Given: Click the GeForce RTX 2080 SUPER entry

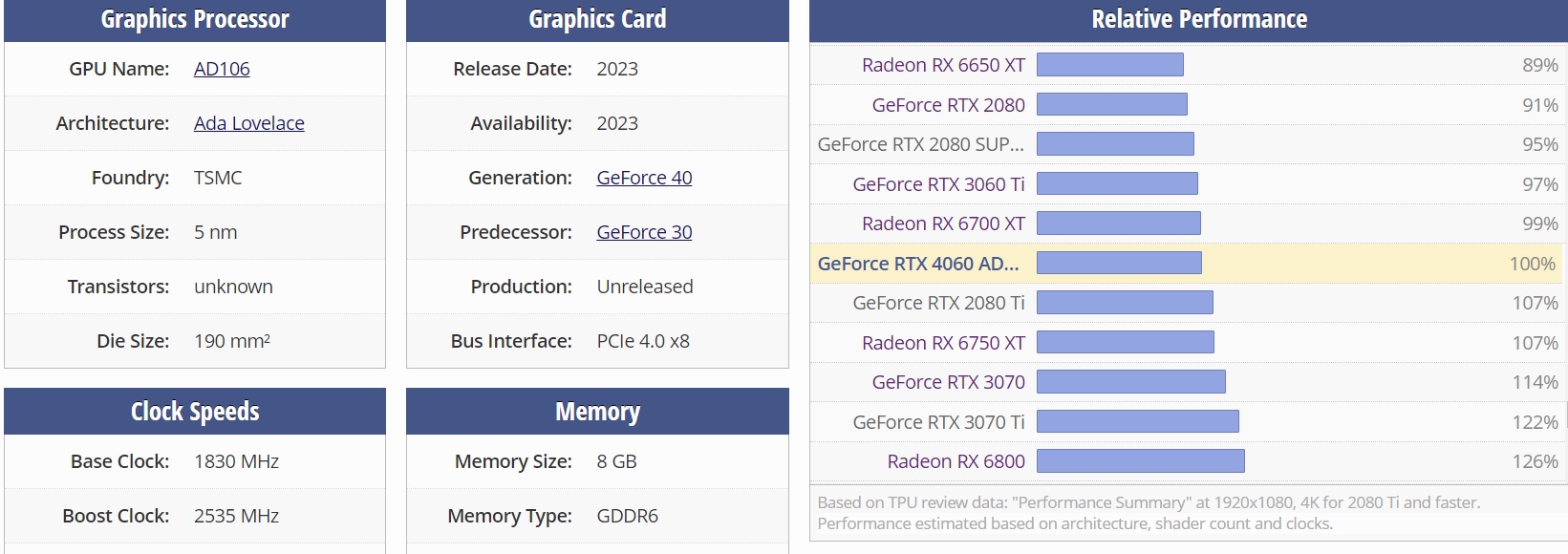Looking at the screenshot, I should [920, 144].
